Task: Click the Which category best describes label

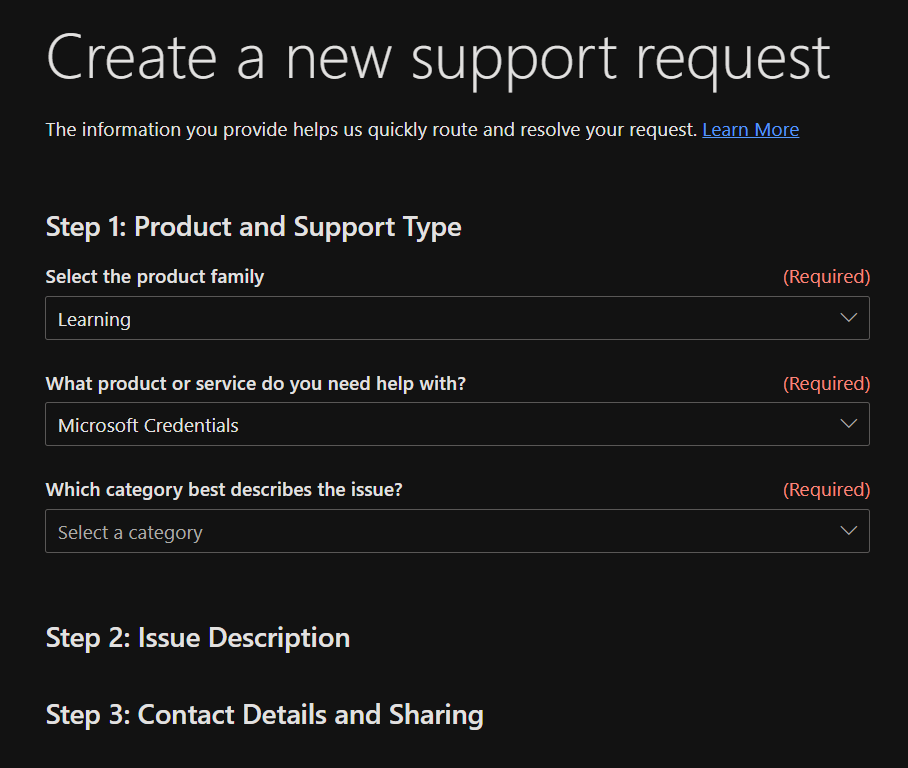Action: [x=224, y=490]
